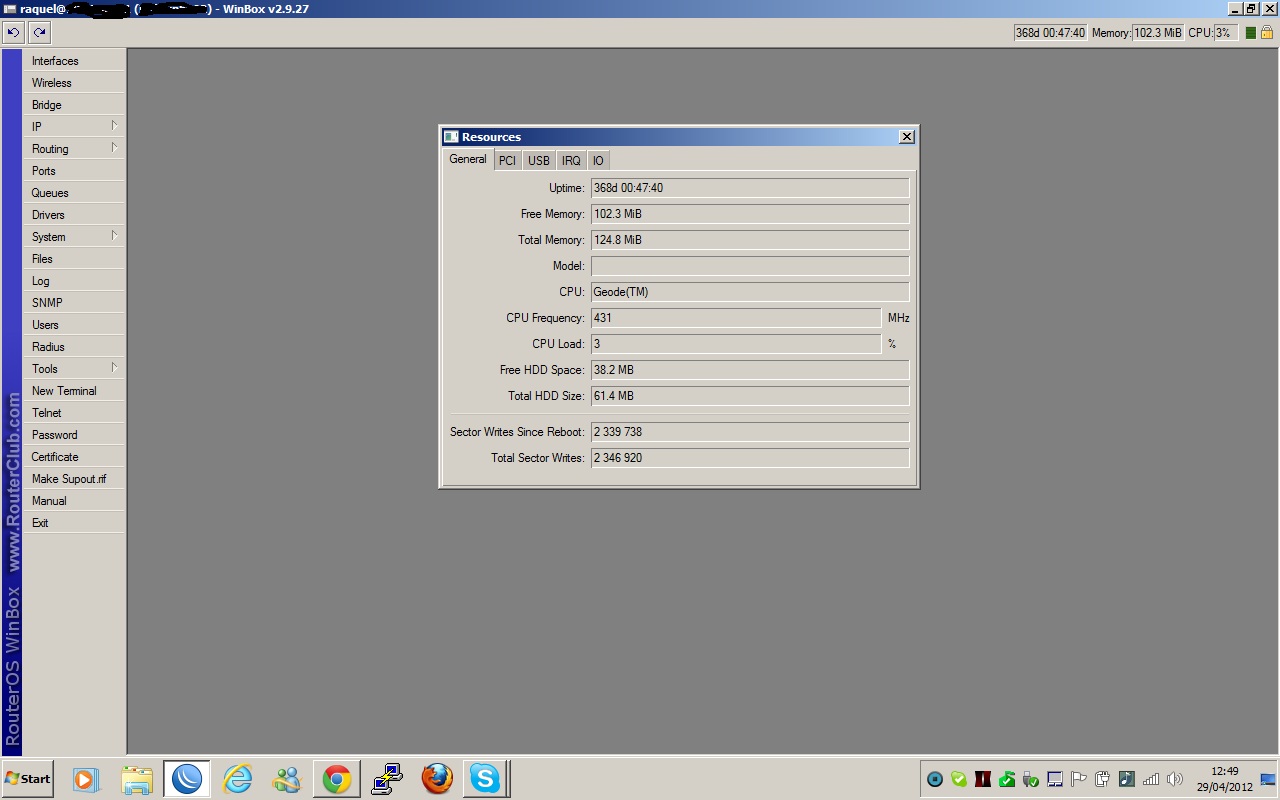Open the Wireless menu item
1280x800 pixels.
click(60, 82)
